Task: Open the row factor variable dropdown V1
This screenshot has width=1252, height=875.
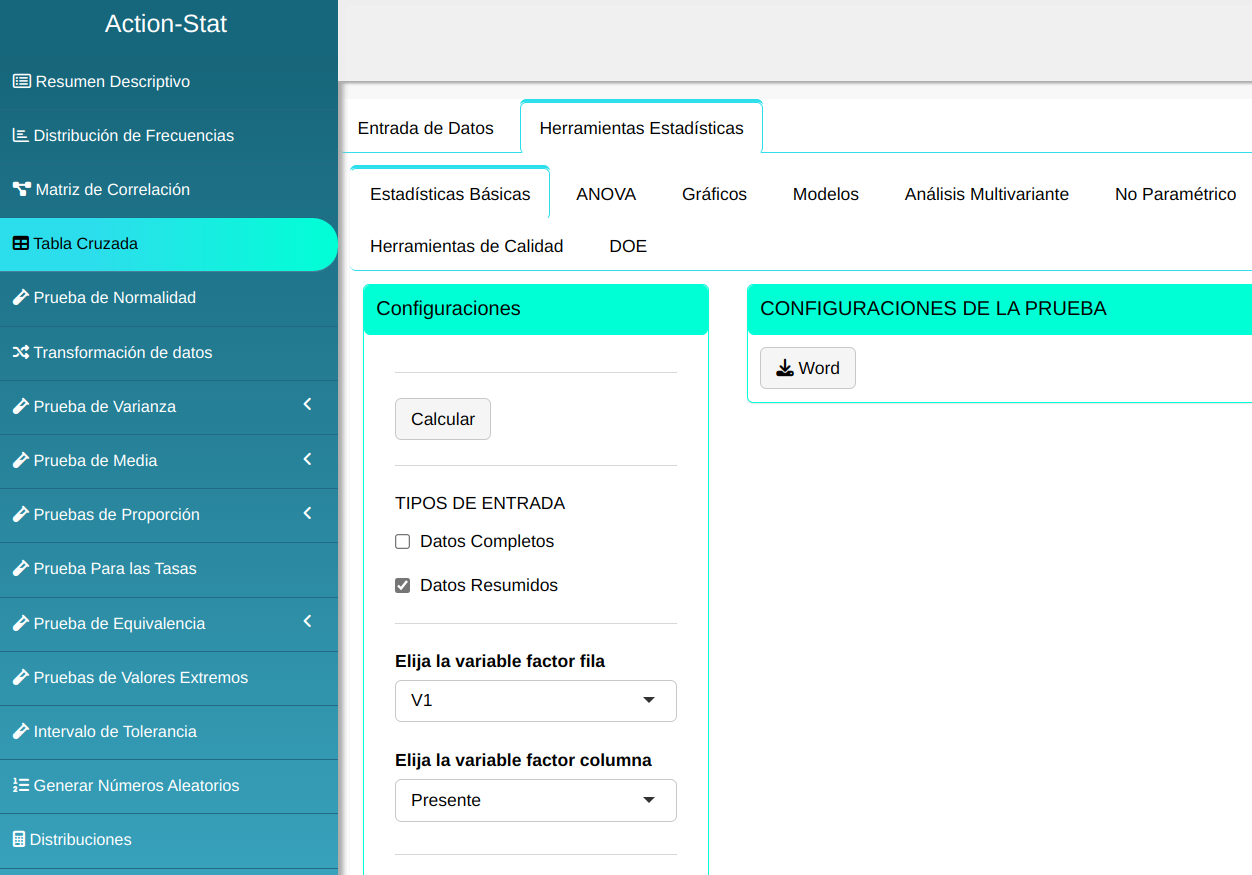Action: tap(535, 700)
